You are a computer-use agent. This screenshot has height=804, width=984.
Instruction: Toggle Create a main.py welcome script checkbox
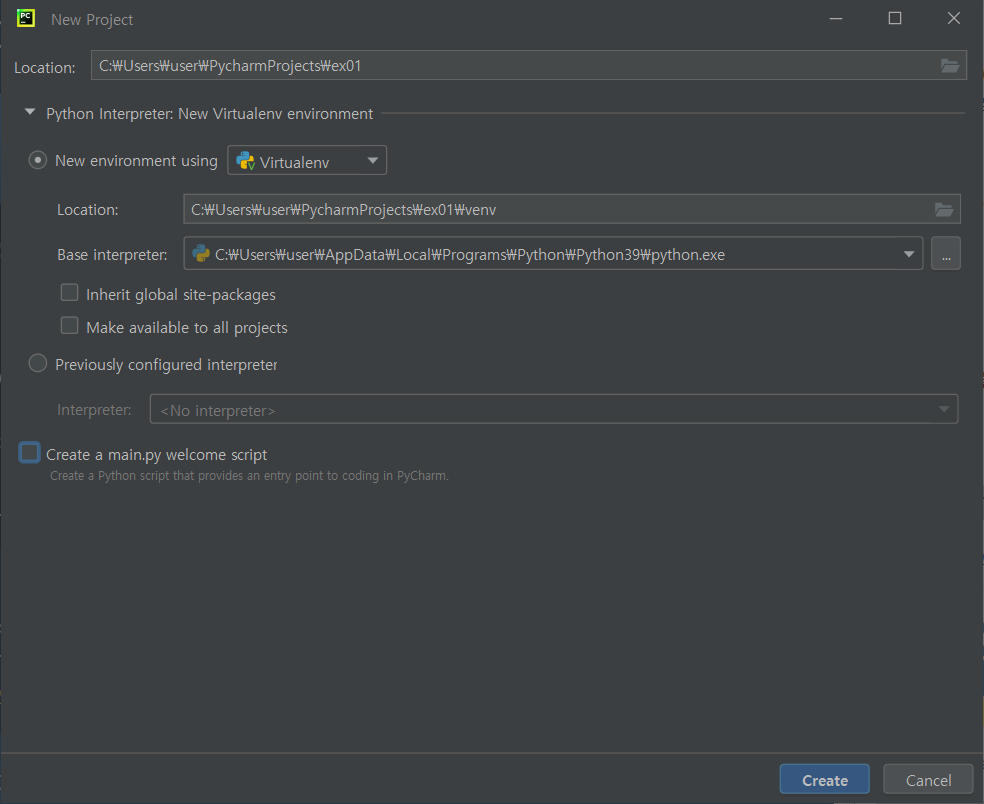(x=29, y=453)
